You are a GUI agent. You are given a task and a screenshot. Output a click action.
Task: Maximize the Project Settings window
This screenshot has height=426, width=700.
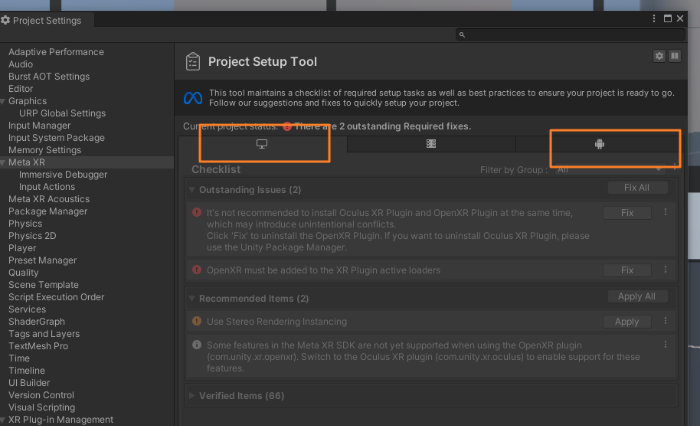[x=668, y=18]
